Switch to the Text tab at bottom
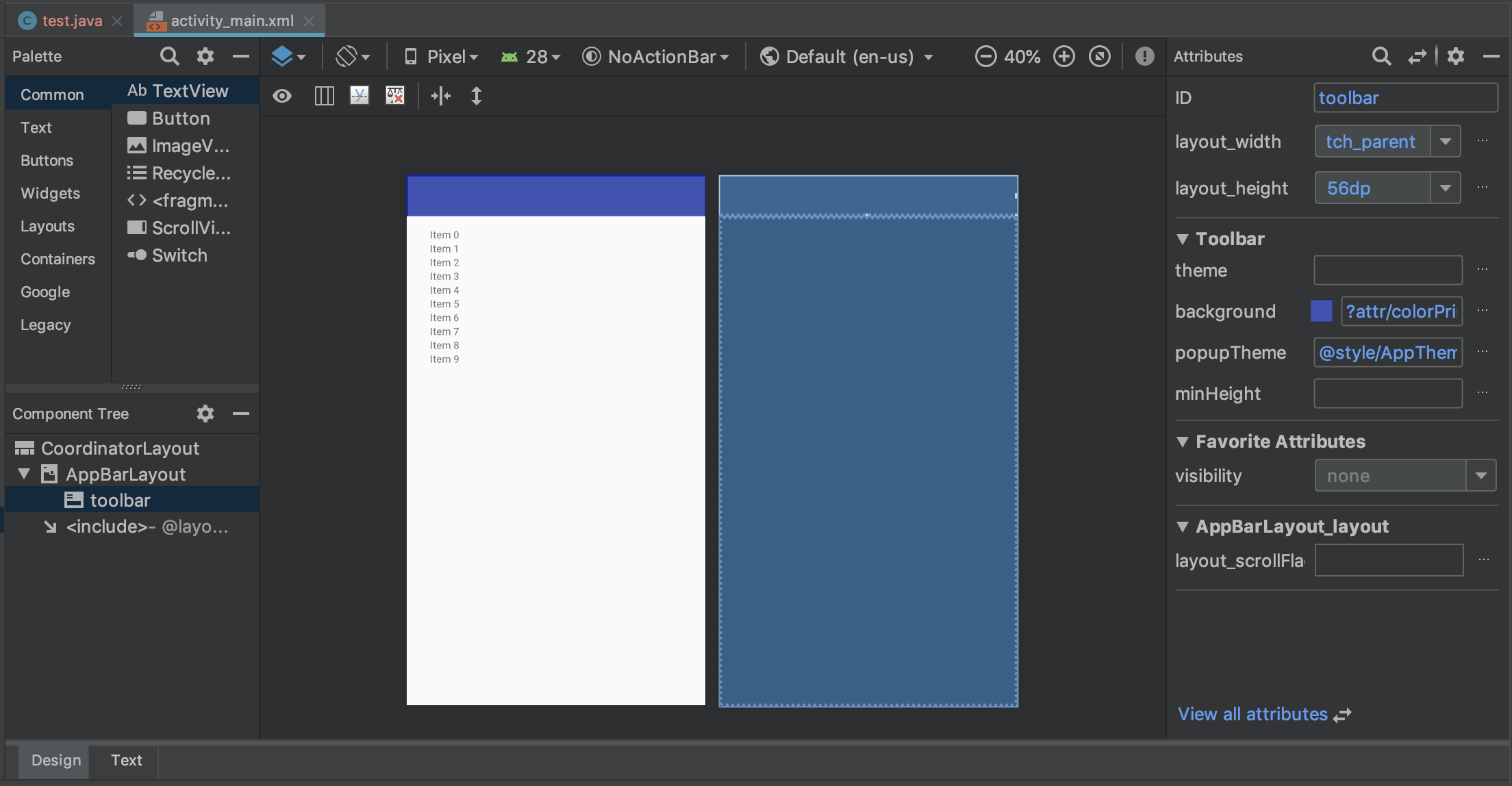The image size is (1512, 786). coord(125,760)
